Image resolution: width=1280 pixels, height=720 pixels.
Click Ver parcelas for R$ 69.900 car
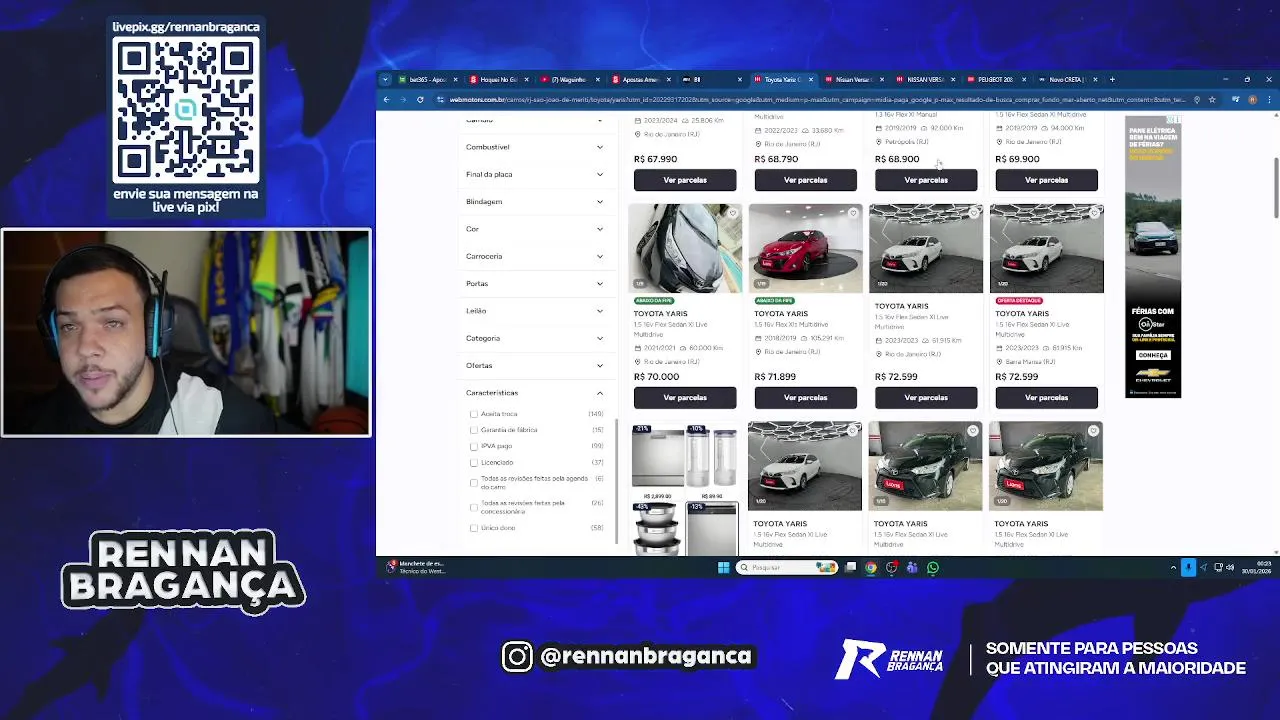pos(1046,180)
